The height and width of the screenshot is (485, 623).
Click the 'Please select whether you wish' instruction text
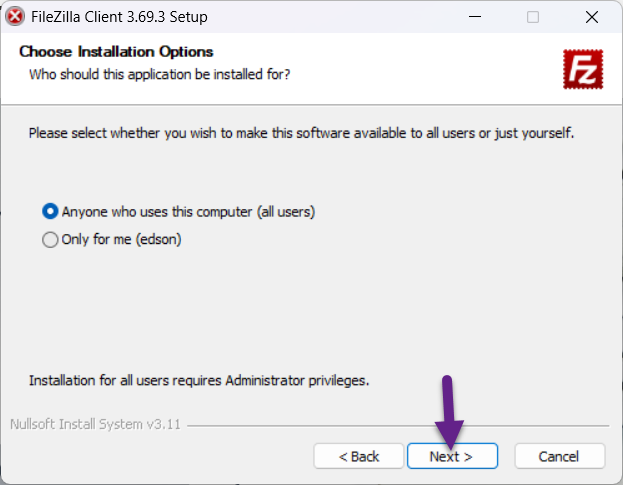click(301, 133)
